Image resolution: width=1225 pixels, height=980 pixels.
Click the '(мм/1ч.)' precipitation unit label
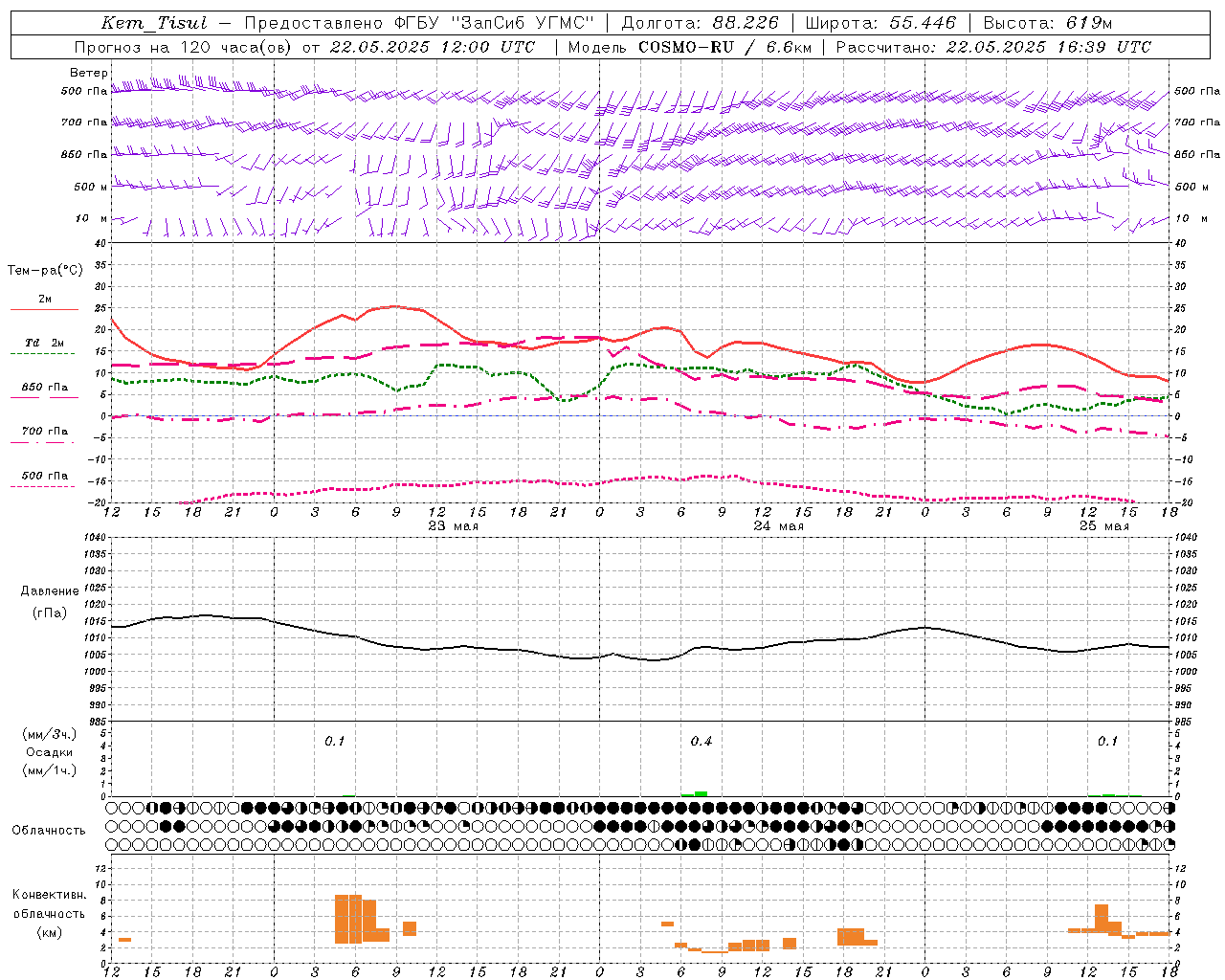click(49, 770)
